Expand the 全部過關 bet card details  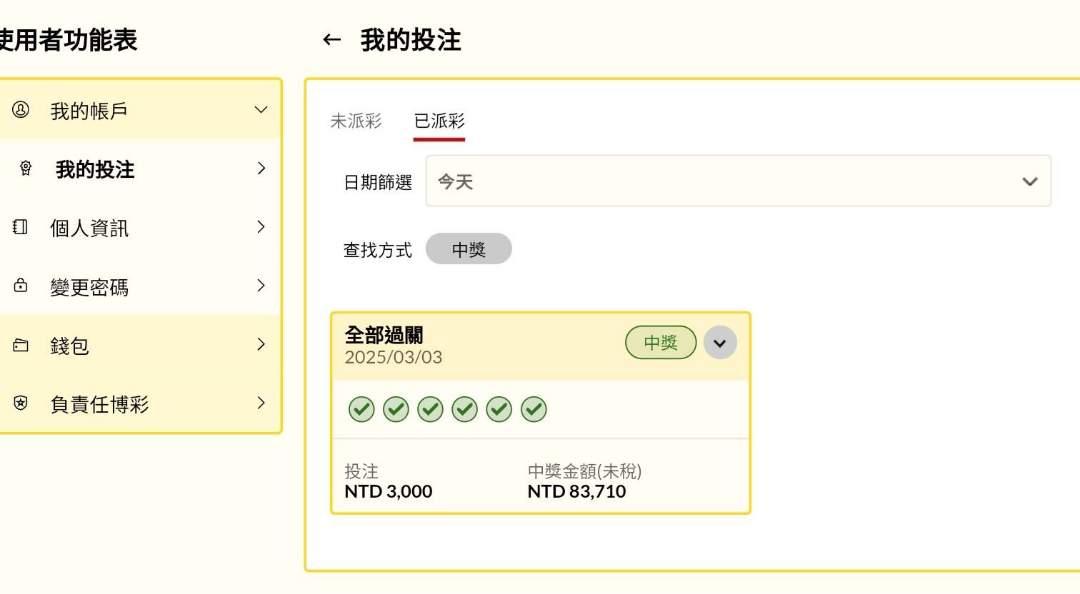(x=720, y=343)
